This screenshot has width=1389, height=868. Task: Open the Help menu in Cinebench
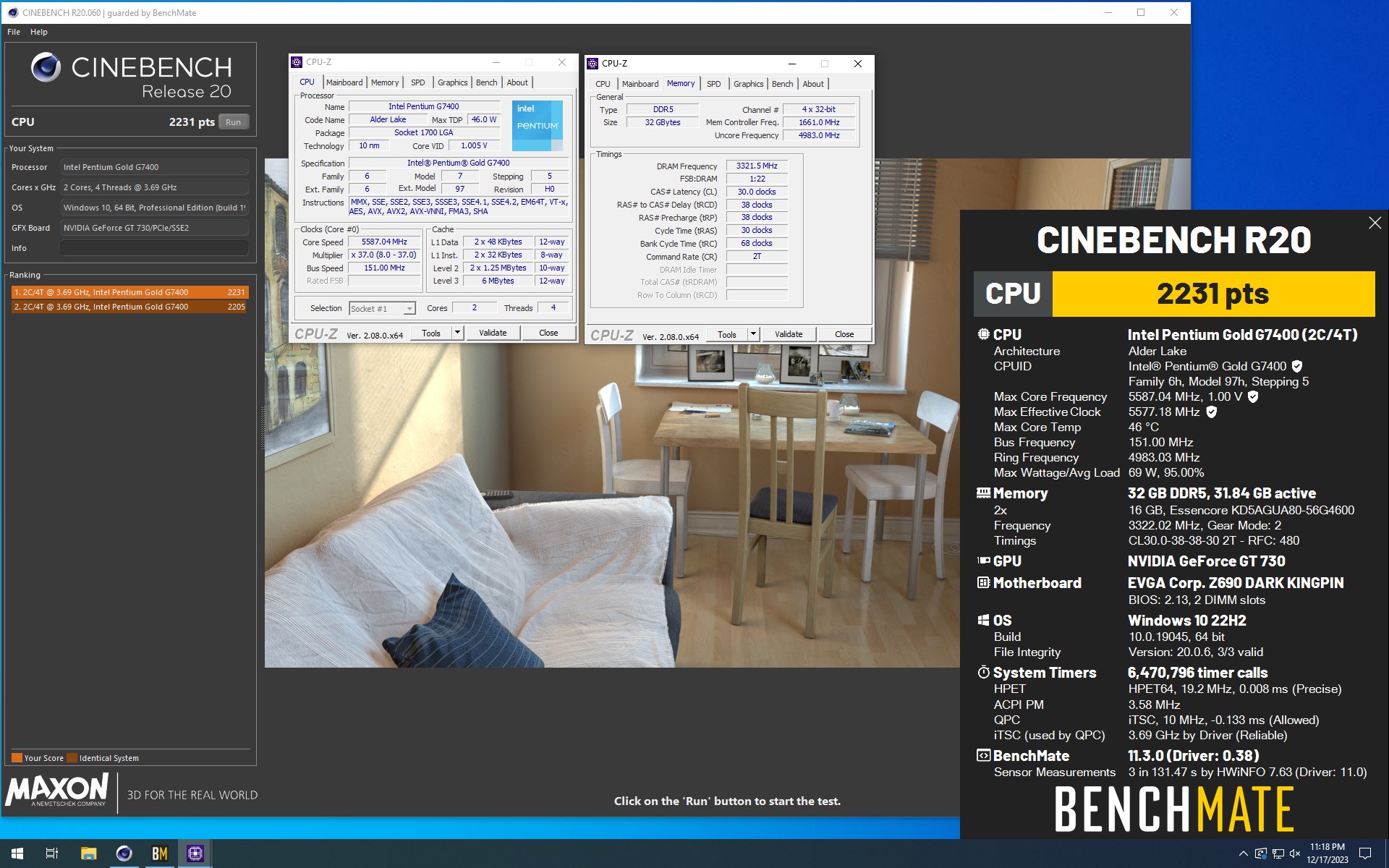point(39,32)
